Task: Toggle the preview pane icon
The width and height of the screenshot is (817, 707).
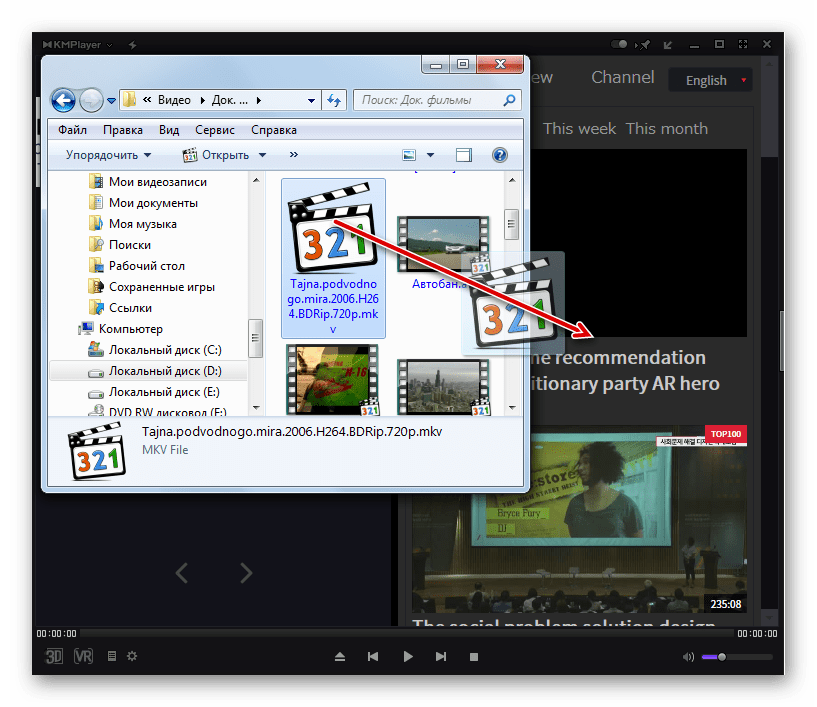Action: pyautogui.click(x=464, y=155)
